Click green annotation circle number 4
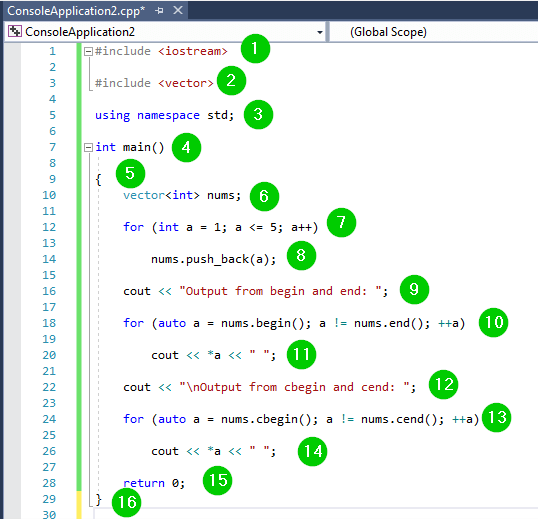The height and width of the screenshot is (519, 538). click(186, 148)
